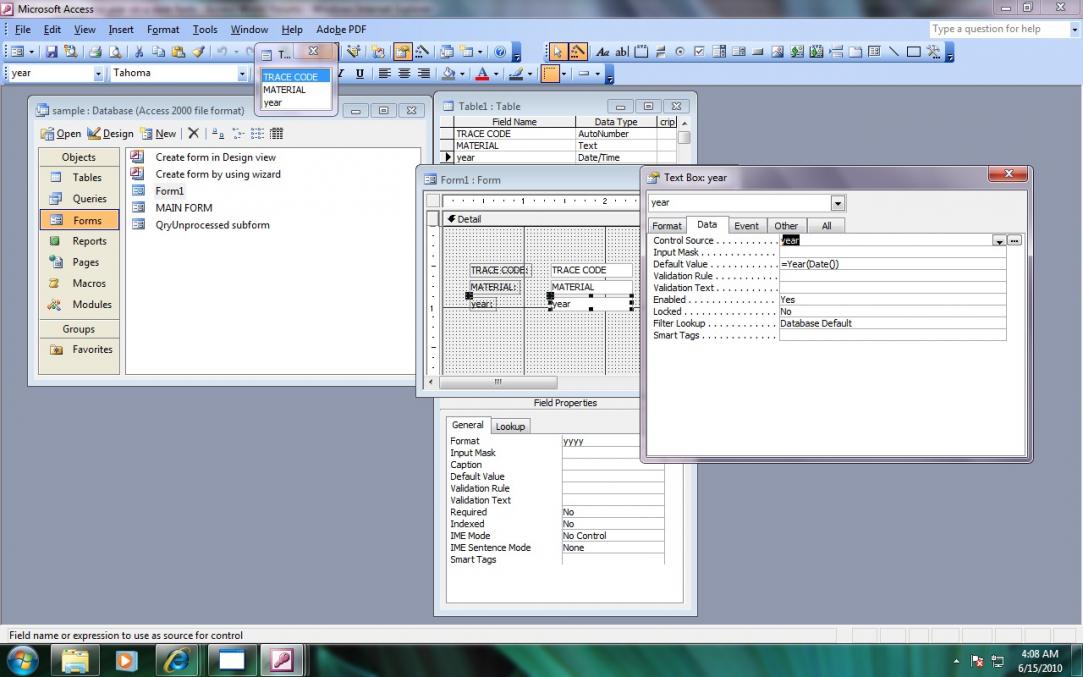Click the More Controls toolbox icon
This screenshot has width=1083, height=677.
pyautogui.click(x=933, y=52)
